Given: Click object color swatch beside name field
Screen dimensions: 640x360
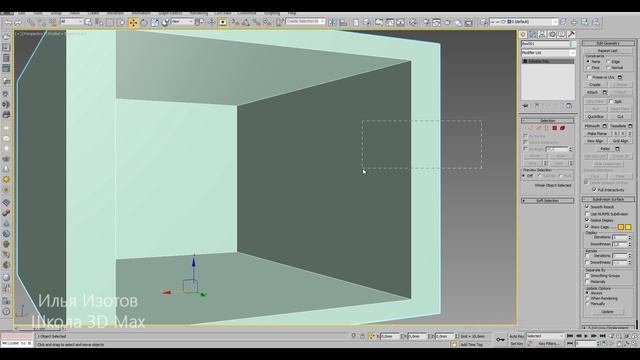Looking at the screenshot, I should tap(573, 44).
